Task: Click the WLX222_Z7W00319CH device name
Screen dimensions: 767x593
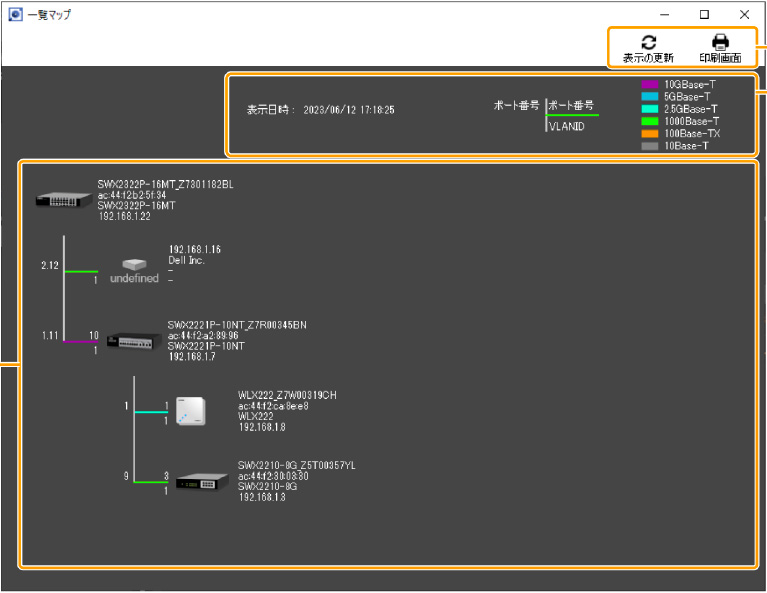Action: (287, 396)
